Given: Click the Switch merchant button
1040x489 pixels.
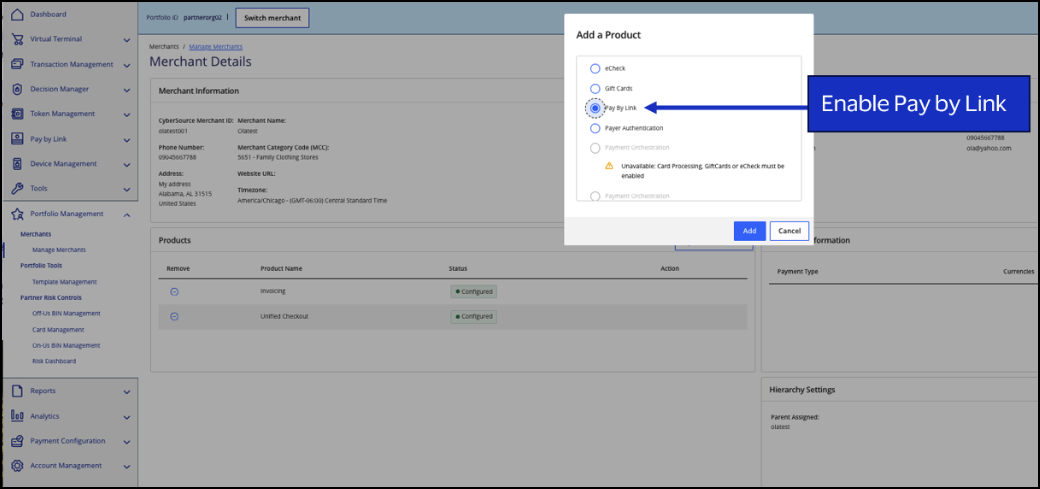Looking at the screenshot, I should tap(272, 18).
